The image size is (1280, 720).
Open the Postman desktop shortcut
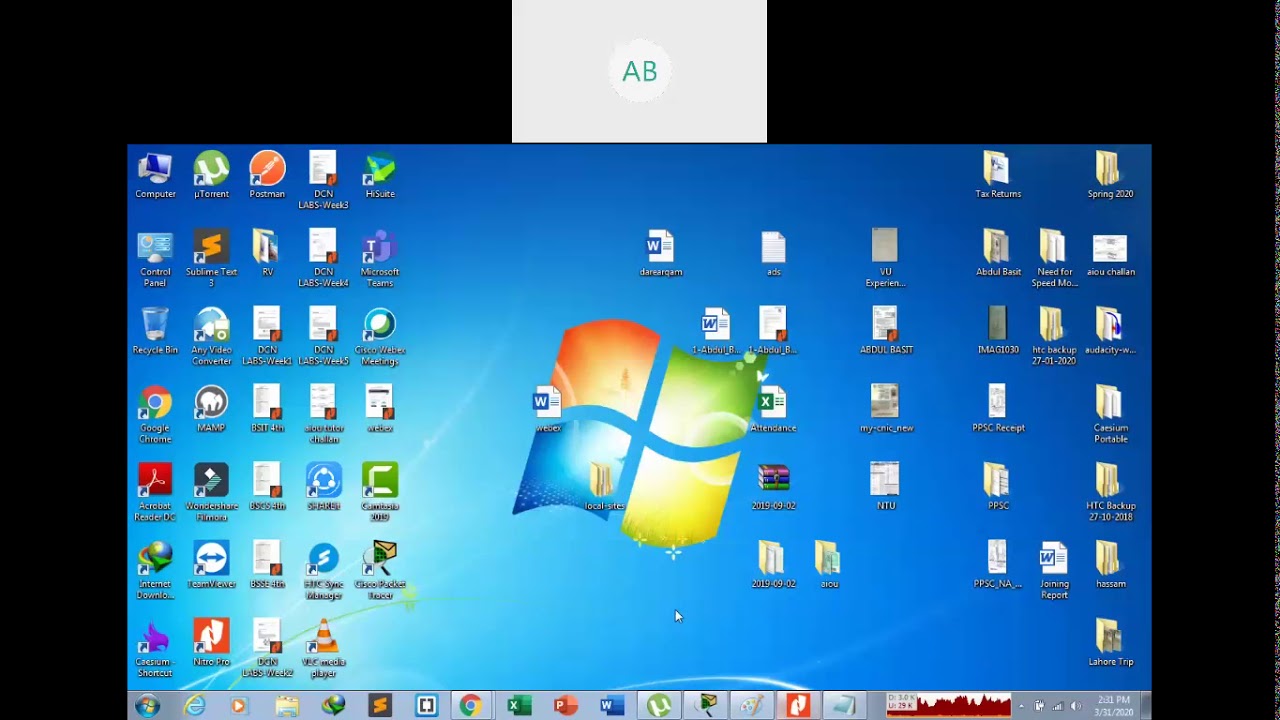267,175
